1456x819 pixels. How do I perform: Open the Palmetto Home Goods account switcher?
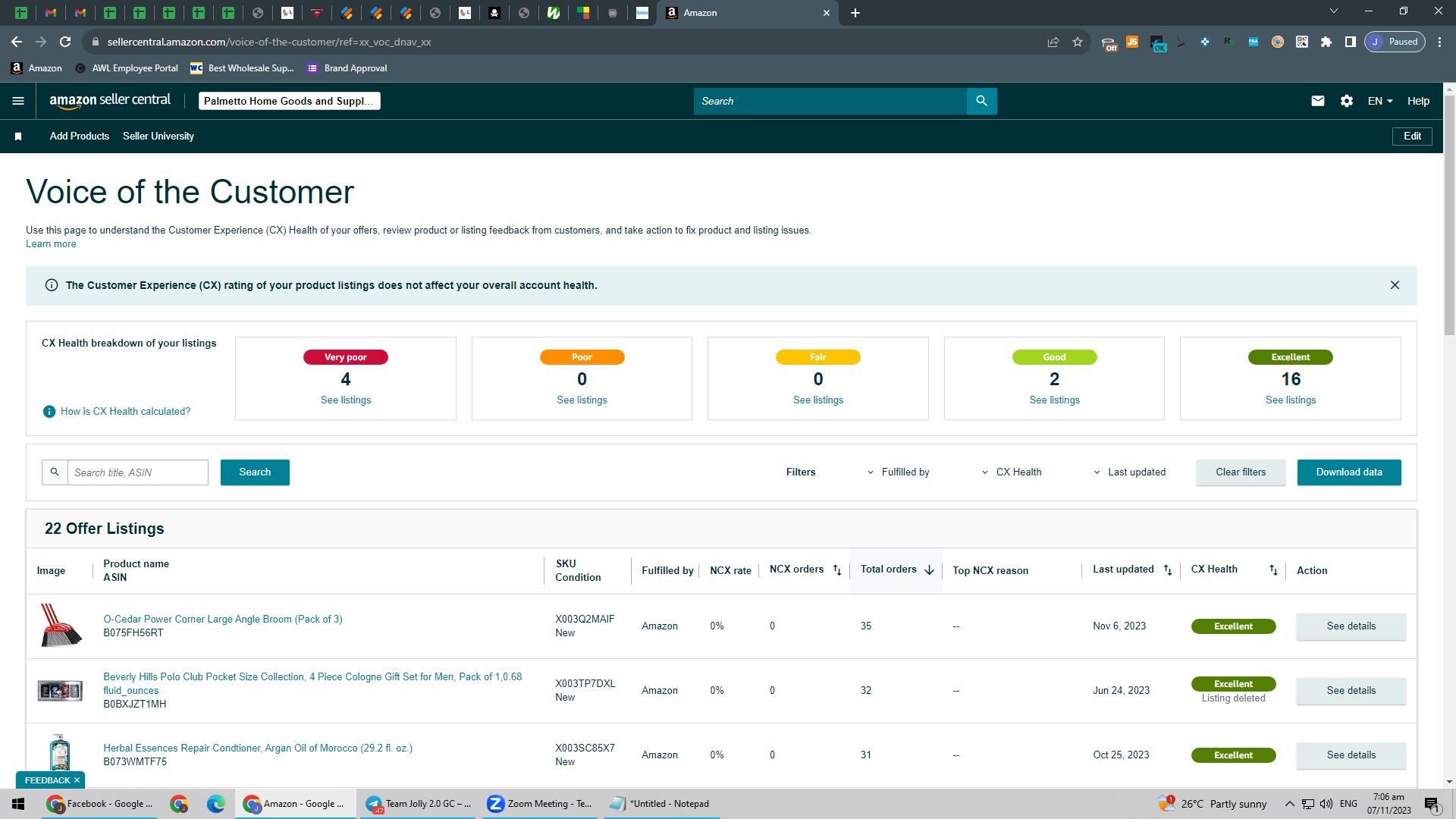click(290, 101)
